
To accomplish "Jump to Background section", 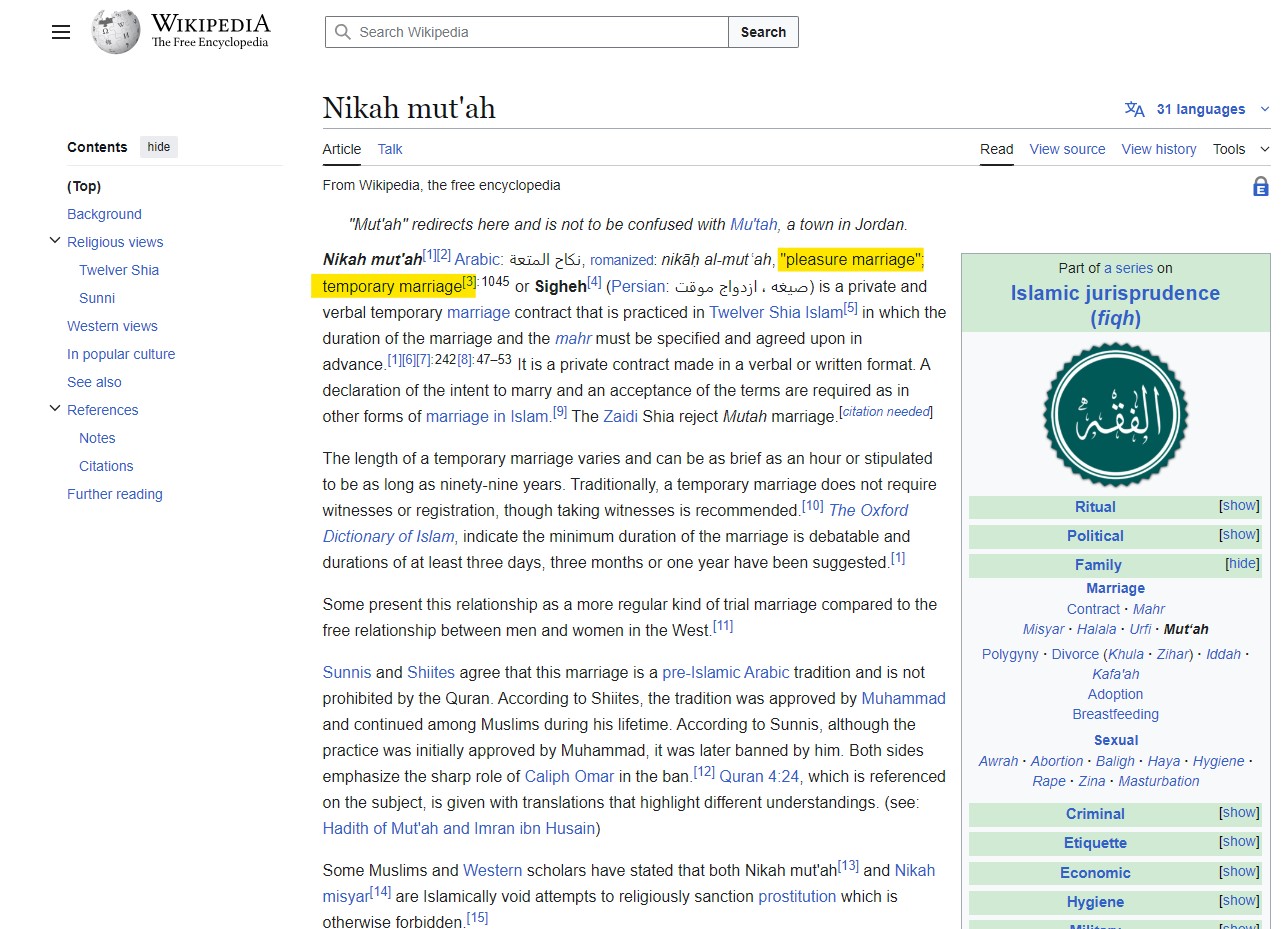I will (x=104, y=214).
